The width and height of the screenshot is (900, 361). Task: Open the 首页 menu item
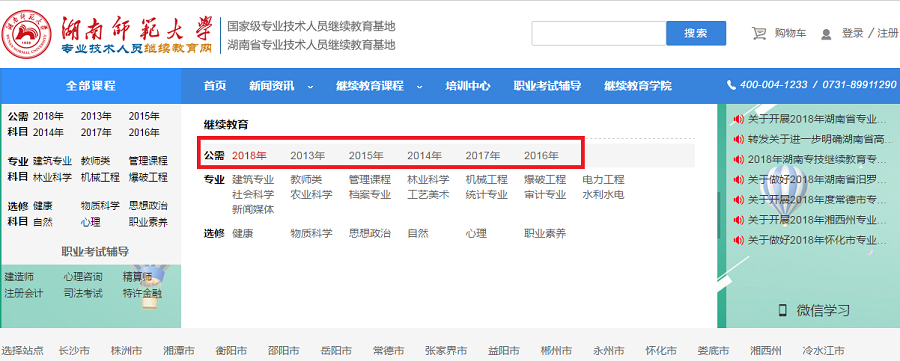[215, 86]
